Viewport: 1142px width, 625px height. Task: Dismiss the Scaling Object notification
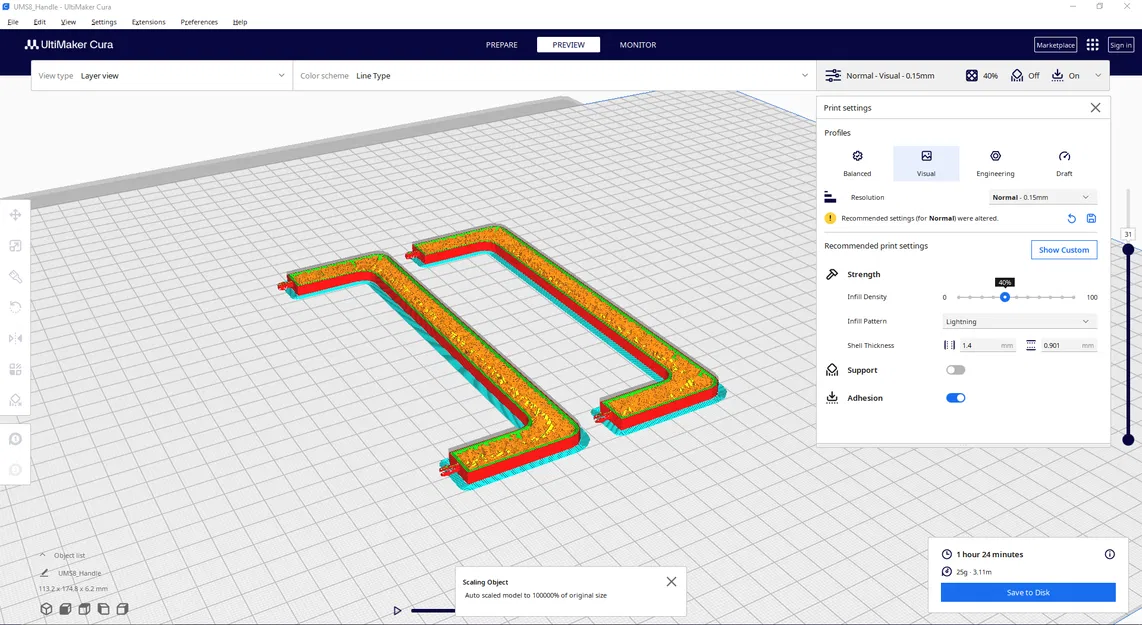click(x=671, y=581)
